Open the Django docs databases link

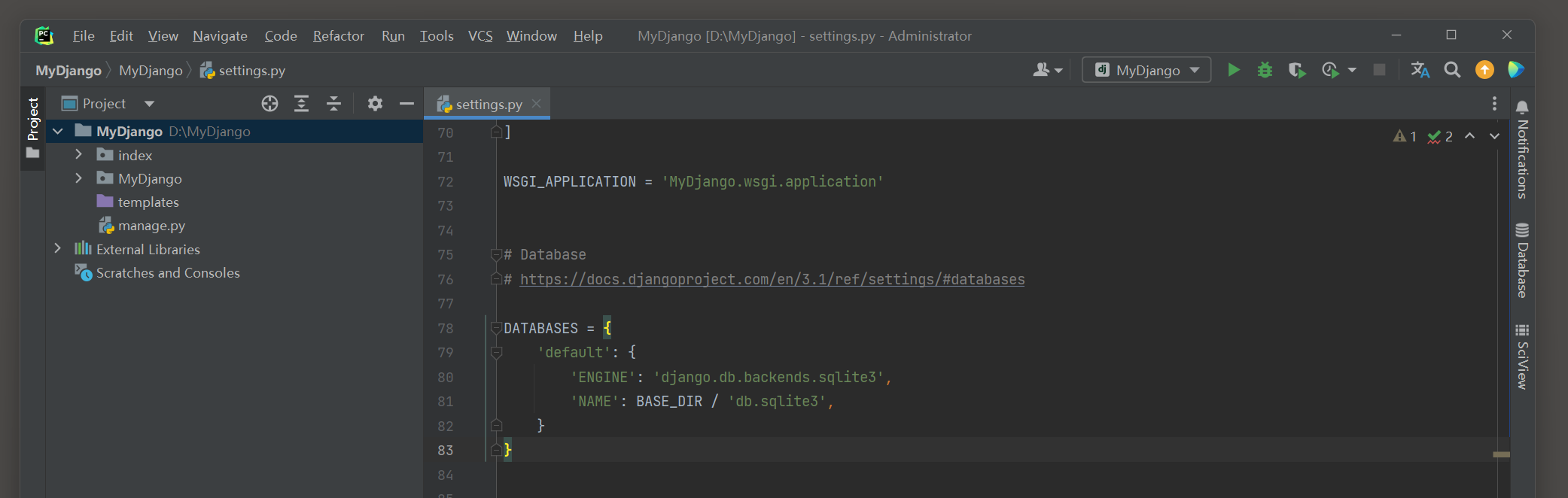[772, 279]
